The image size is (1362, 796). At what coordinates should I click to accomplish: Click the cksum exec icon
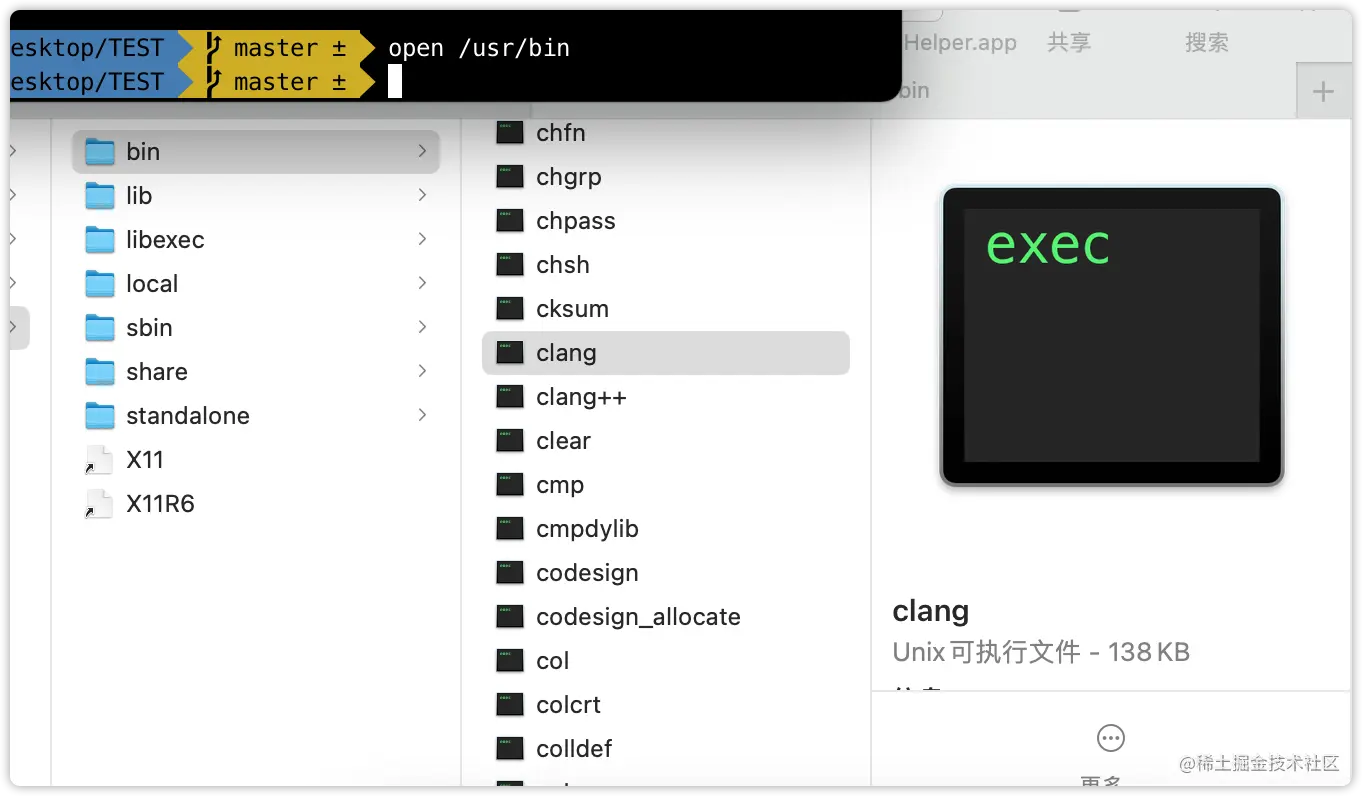(510, 309)
